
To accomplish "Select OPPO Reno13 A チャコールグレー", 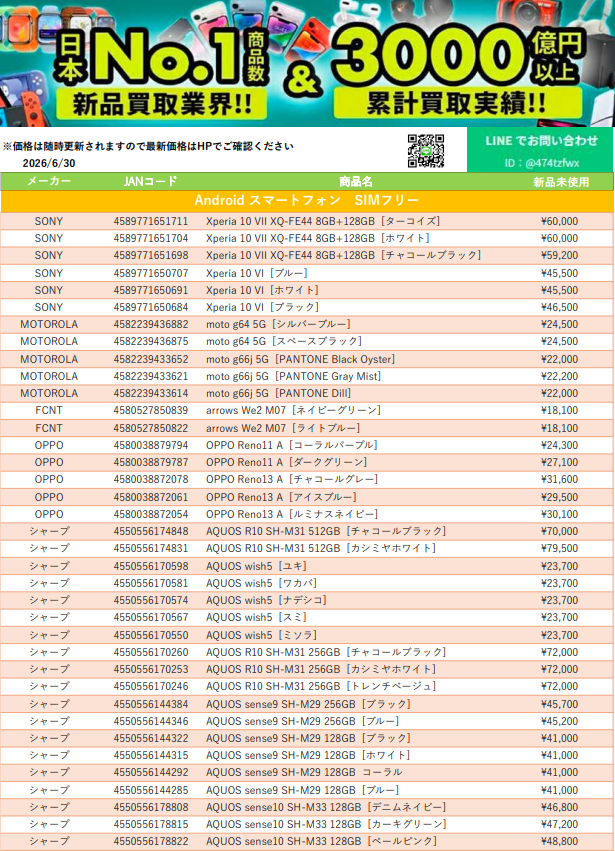I will click(292, 479).
